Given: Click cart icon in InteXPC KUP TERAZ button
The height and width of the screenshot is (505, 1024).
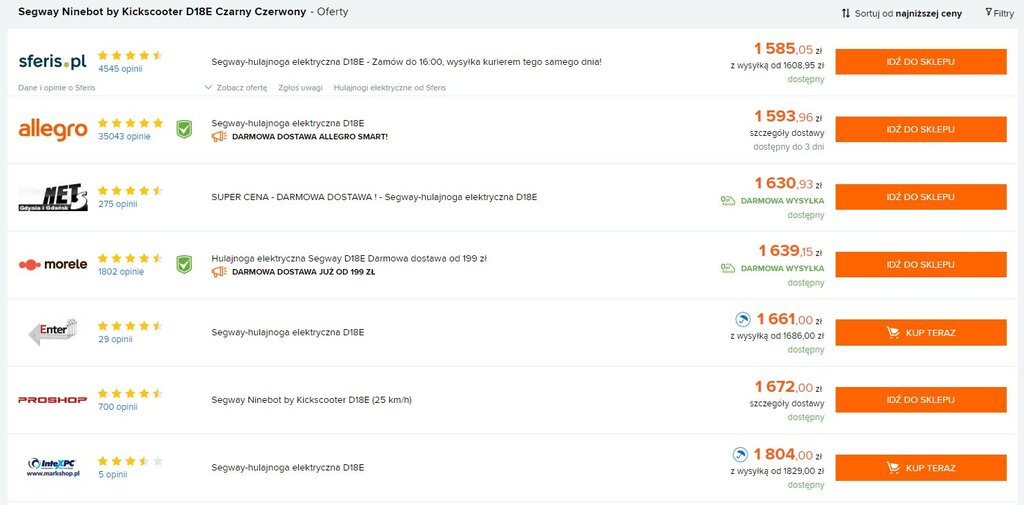Looking at the screenshot, I should [x=893, y=468].
